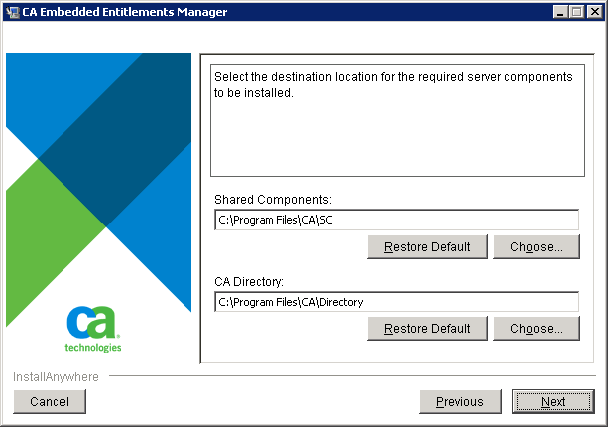Click the CA technologies logo
Screen dimensions: 608x427
point(93,329)
